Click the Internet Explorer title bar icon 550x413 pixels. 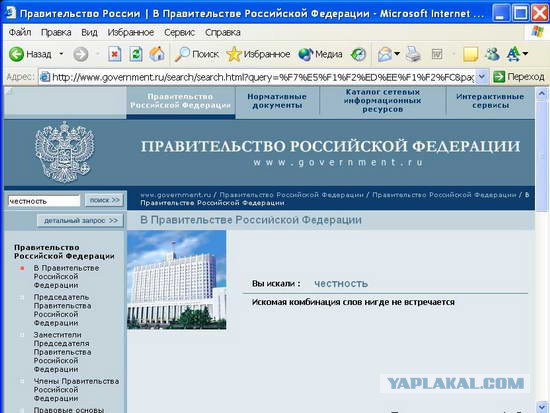tap(11, 13)
